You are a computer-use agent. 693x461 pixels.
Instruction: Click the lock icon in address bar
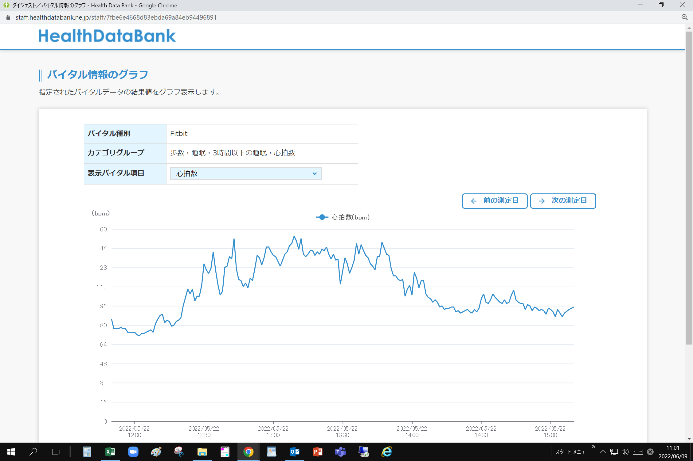click(8, 17)
